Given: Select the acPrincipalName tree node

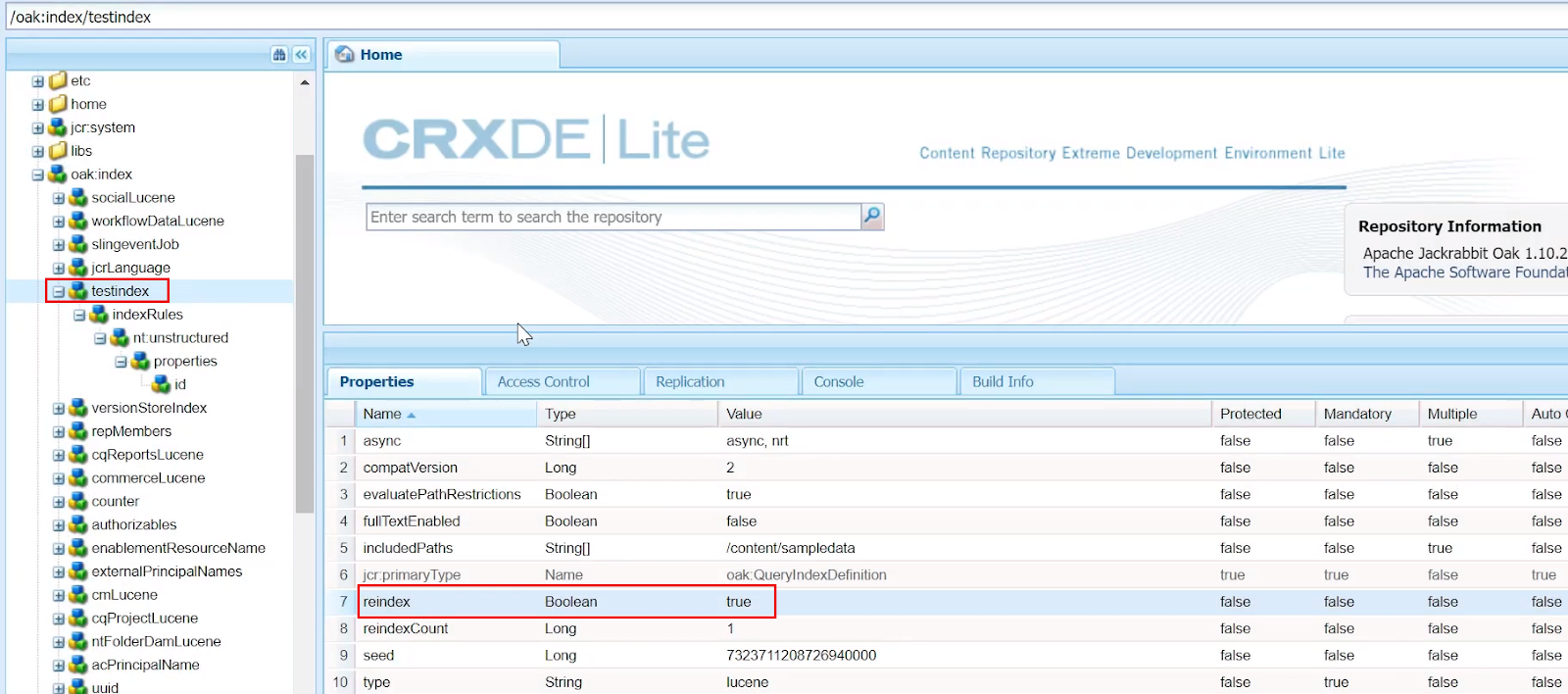Looking at the screenshot, I should point(145,665).
